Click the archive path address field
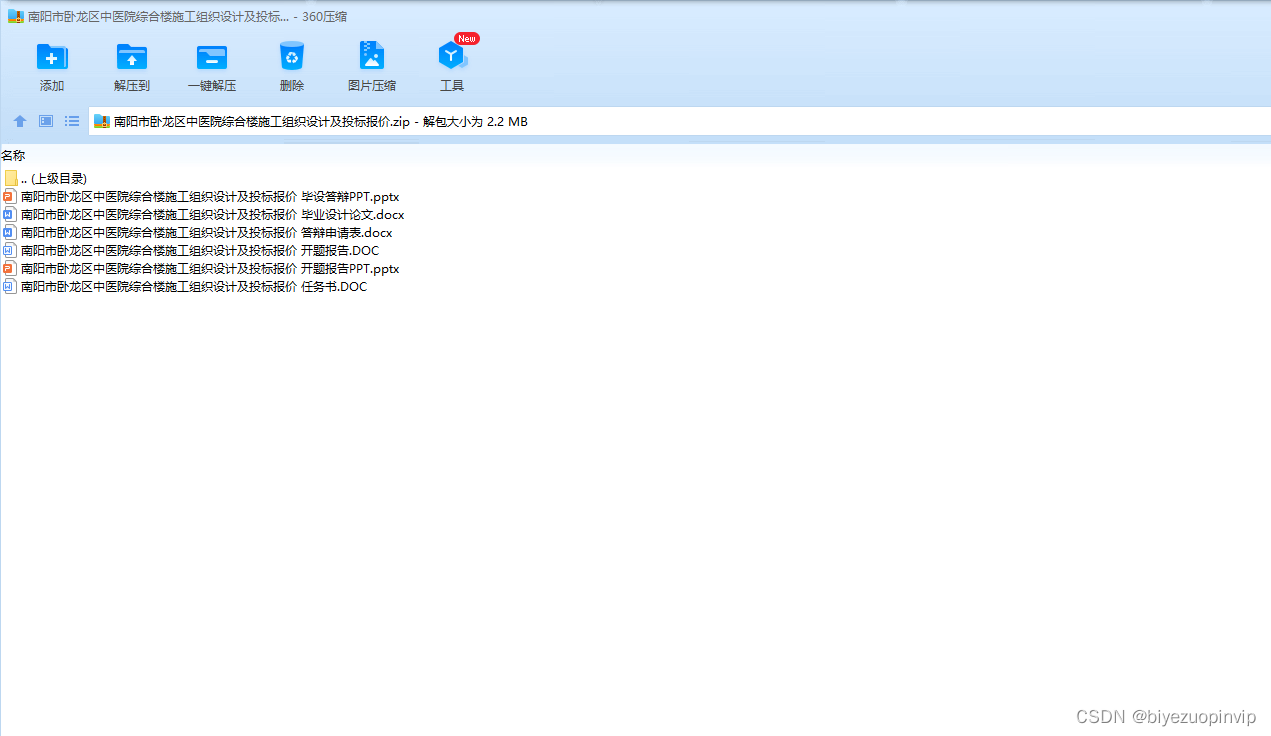The width and height of the screenshot is (1271, 736). point(679,122)
